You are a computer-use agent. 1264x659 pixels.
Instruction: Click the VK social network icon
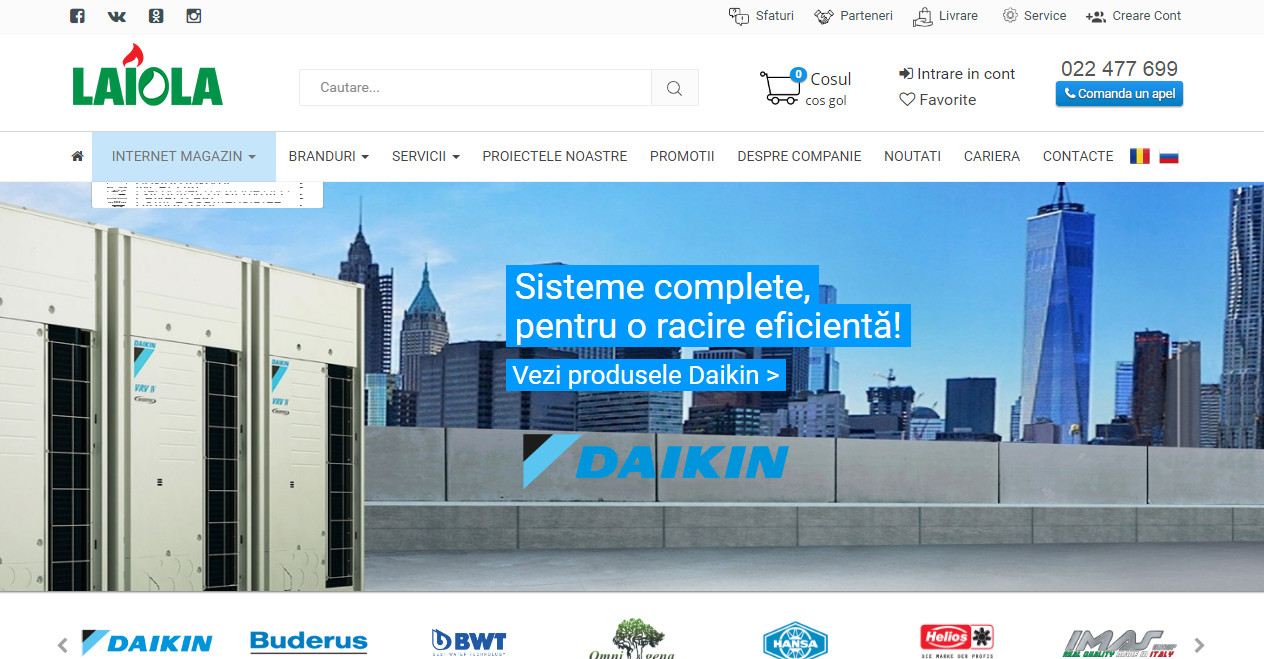tap(116, 15)
